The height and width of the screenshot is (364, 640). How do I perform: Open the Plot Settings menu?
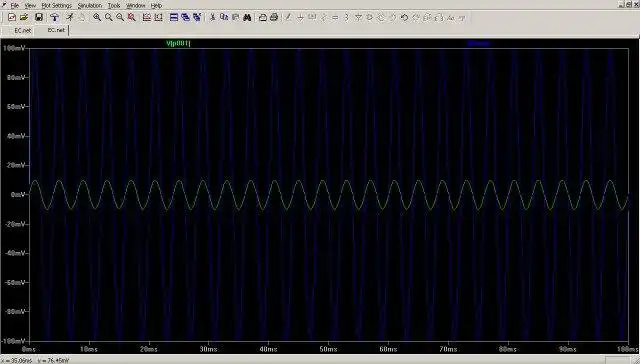coord(56,6)
